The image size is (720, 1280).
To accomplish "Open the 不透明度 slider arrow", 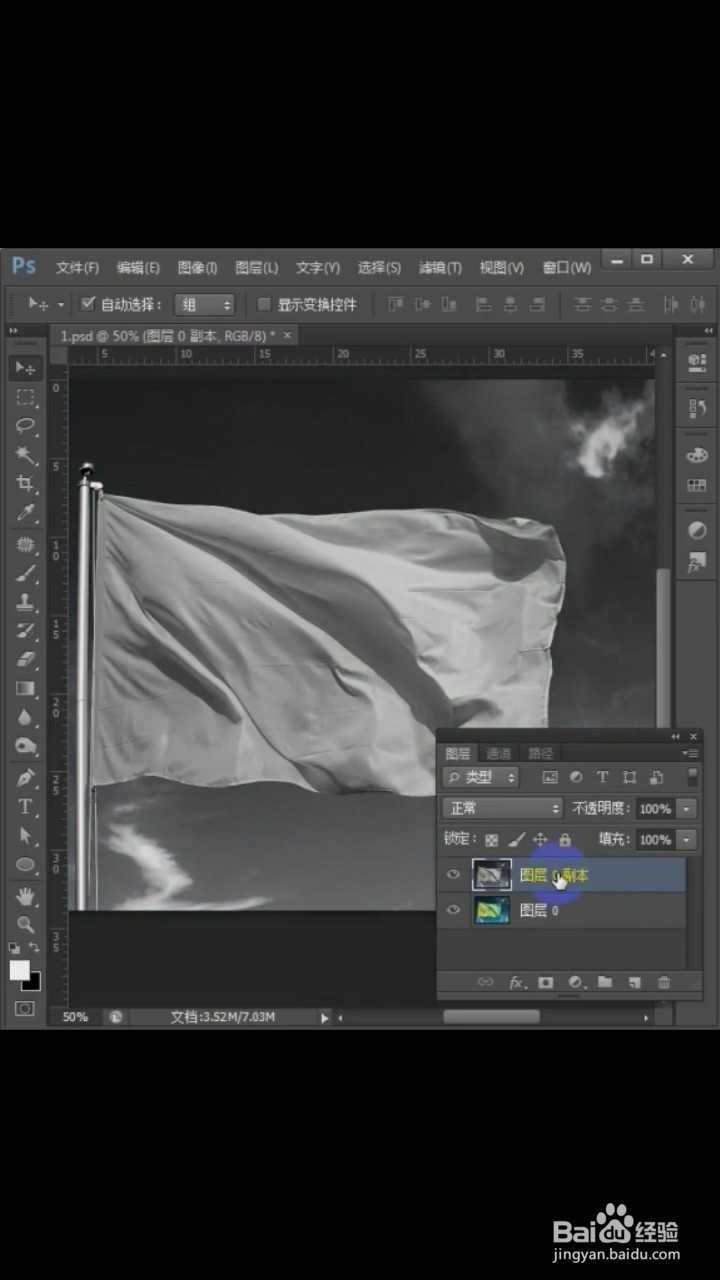I will [687, 808].
